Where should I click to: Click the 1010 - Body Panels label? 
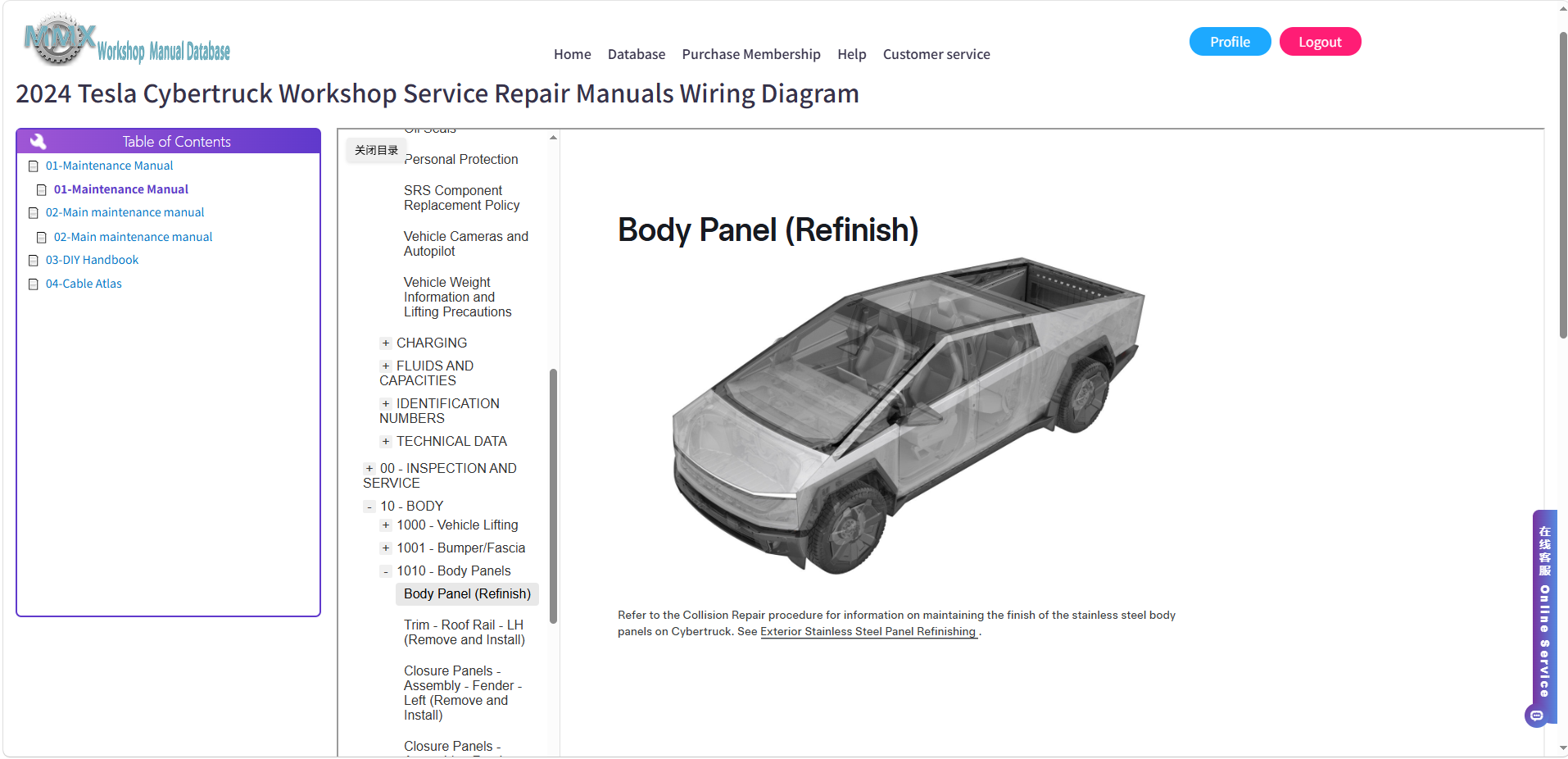pos(454,570)
